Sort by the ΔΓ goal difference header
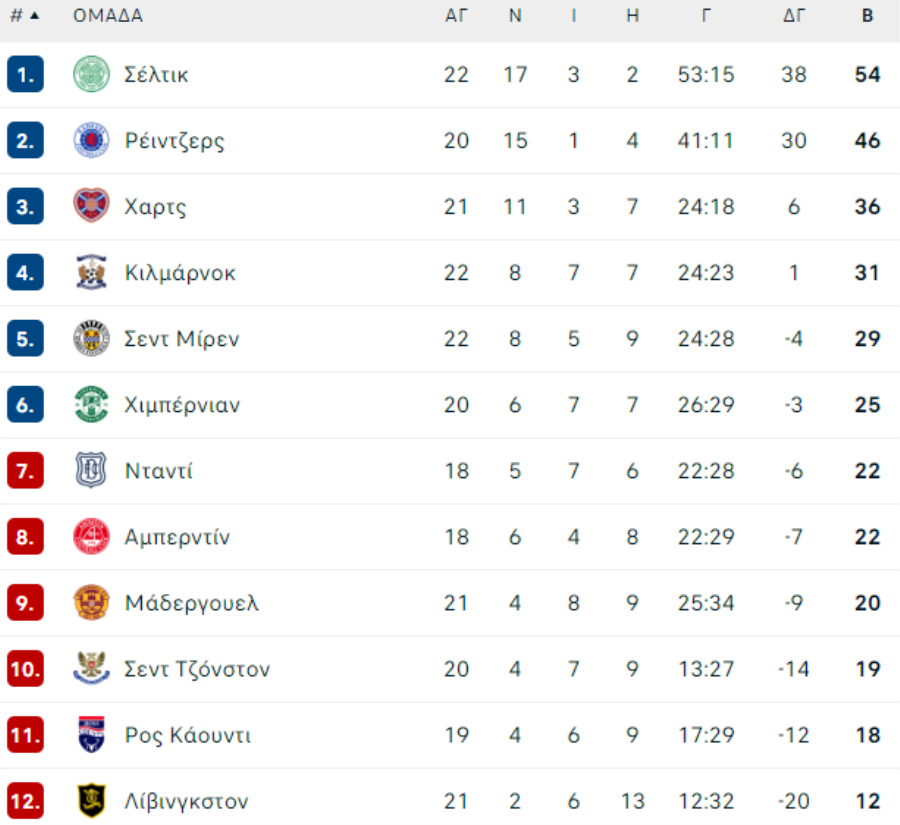The height and width of the screenshot is (825, 900). coord(794,16)
